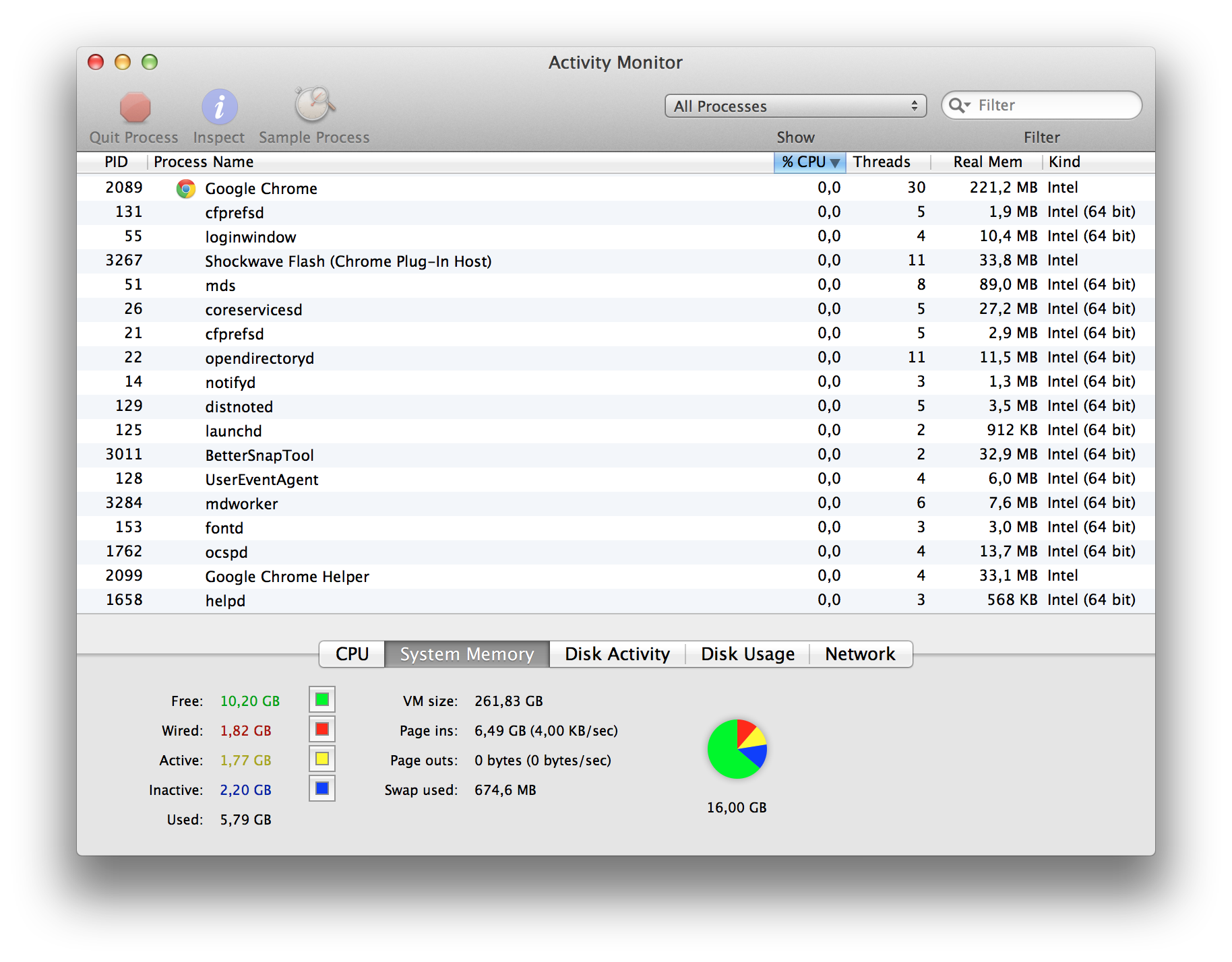Screen dimensions: 1232x962
Task: Select the opendirectoryd process
Action: pos(616,358)
